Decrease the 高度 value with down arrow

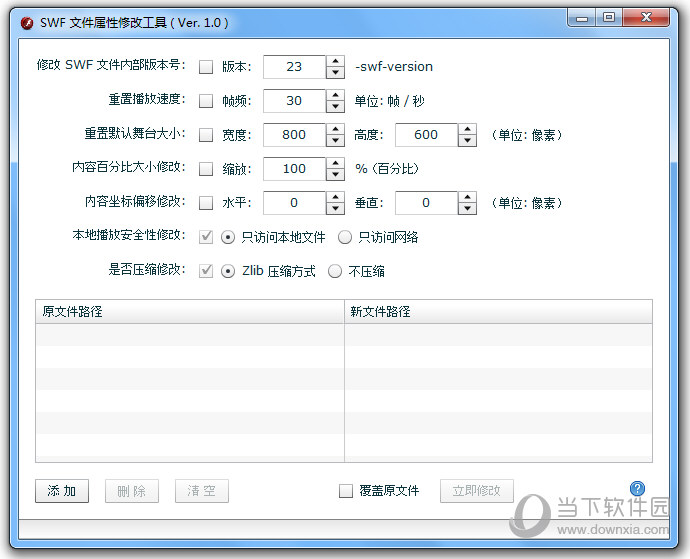point(467,140)
